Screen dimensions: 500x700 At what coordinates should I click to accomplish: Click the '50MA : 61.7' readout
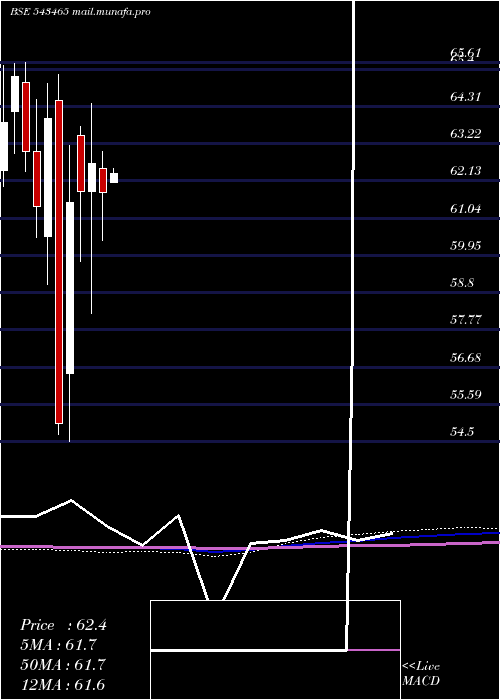(x=63, y=665)
